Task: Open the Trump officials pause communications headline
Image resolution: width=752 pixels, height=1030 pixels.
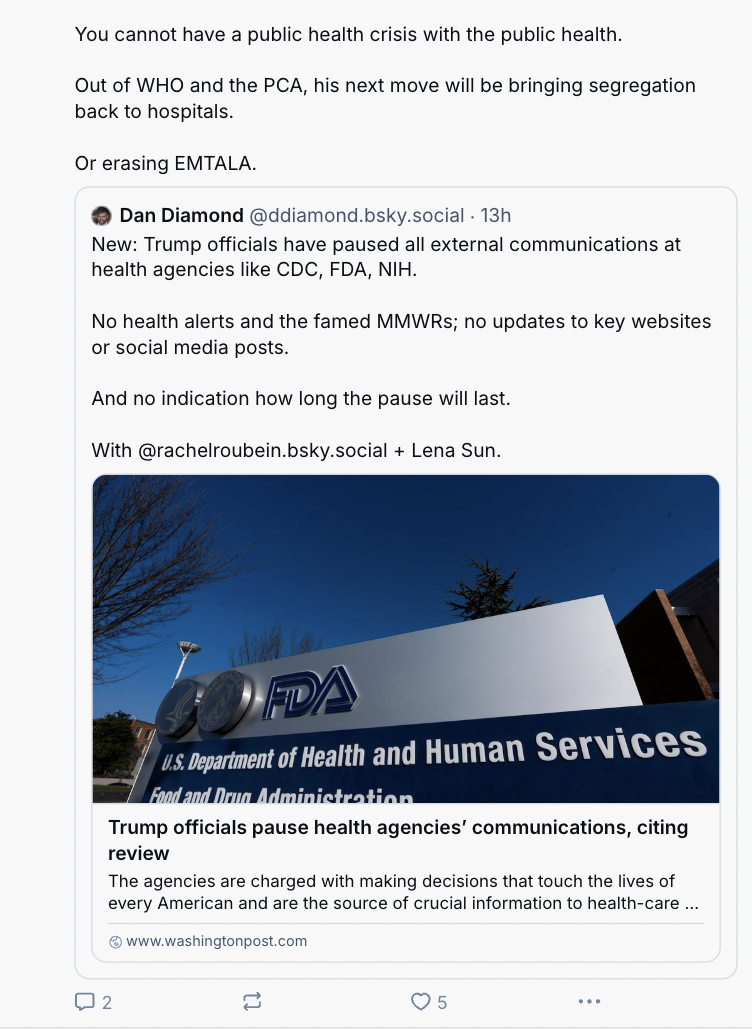Action: [x=398, y=840]
